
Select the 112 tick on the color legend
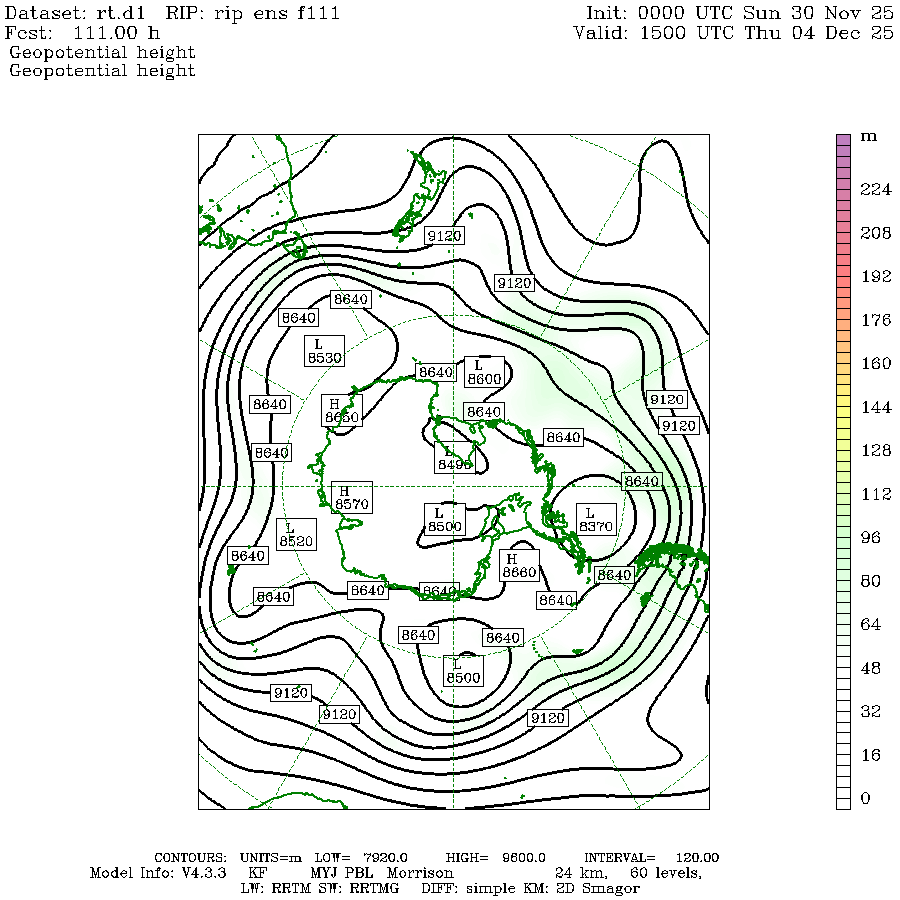[x=875, y=494]
